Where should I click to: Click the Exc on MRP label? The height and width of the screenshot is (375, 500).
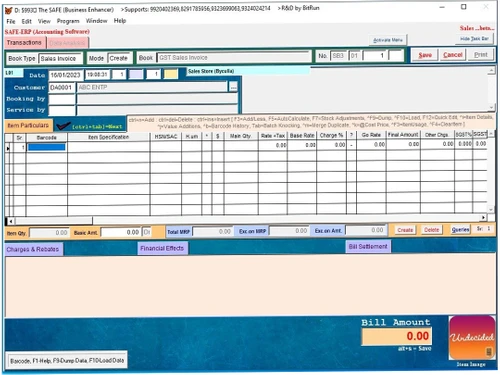252,231
